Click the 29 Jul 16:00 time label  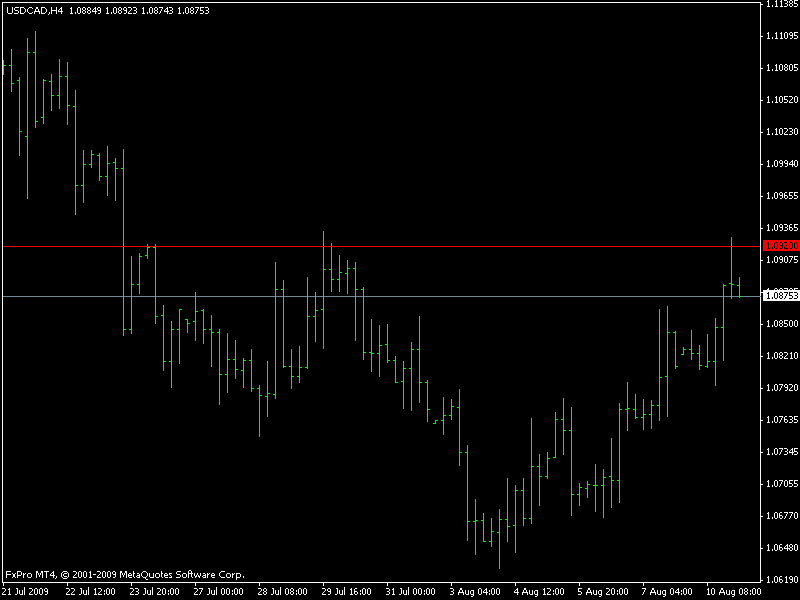click(346, 592)
